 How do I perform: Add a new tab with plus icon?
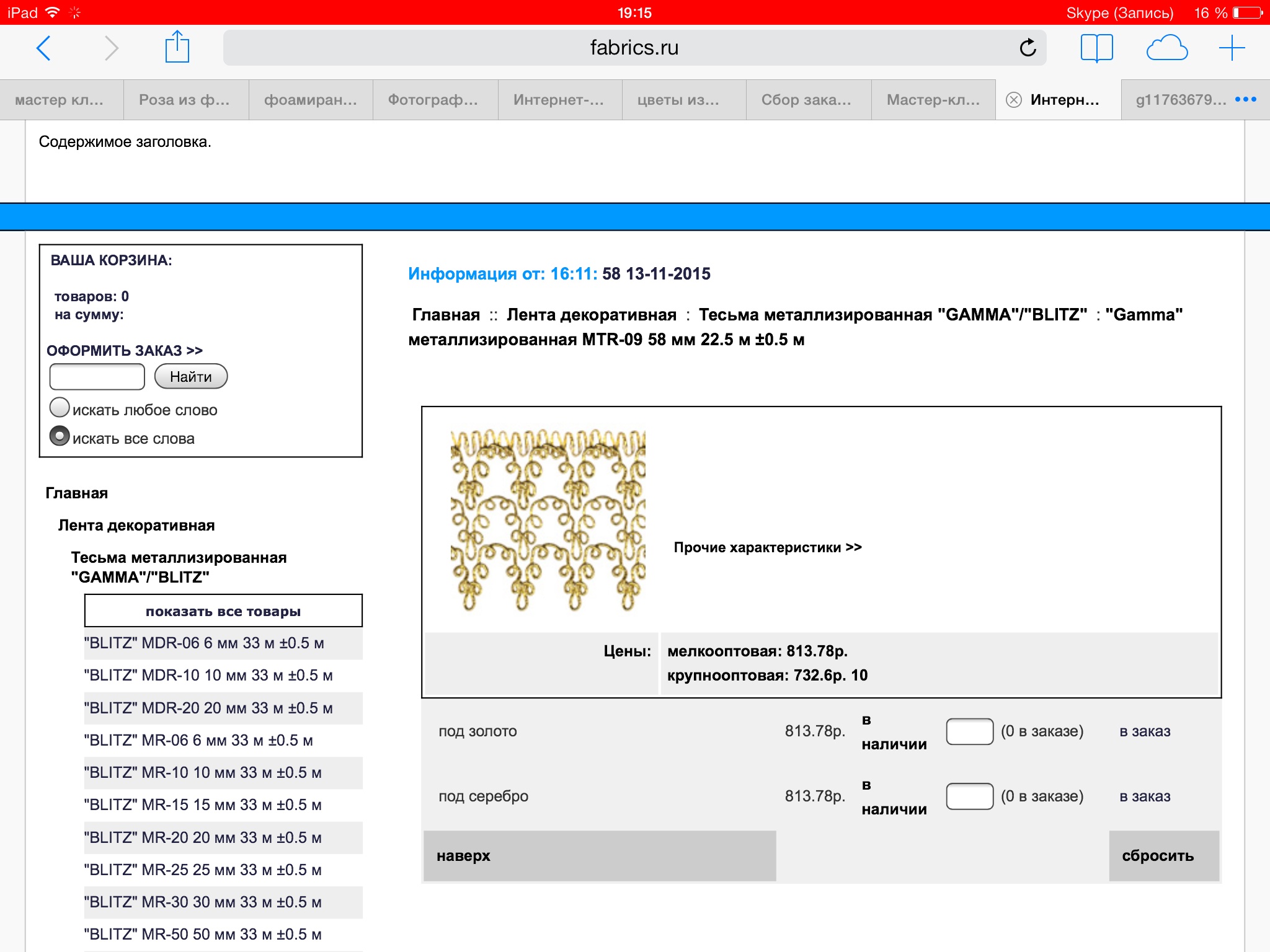click(x=1232, y=48)
